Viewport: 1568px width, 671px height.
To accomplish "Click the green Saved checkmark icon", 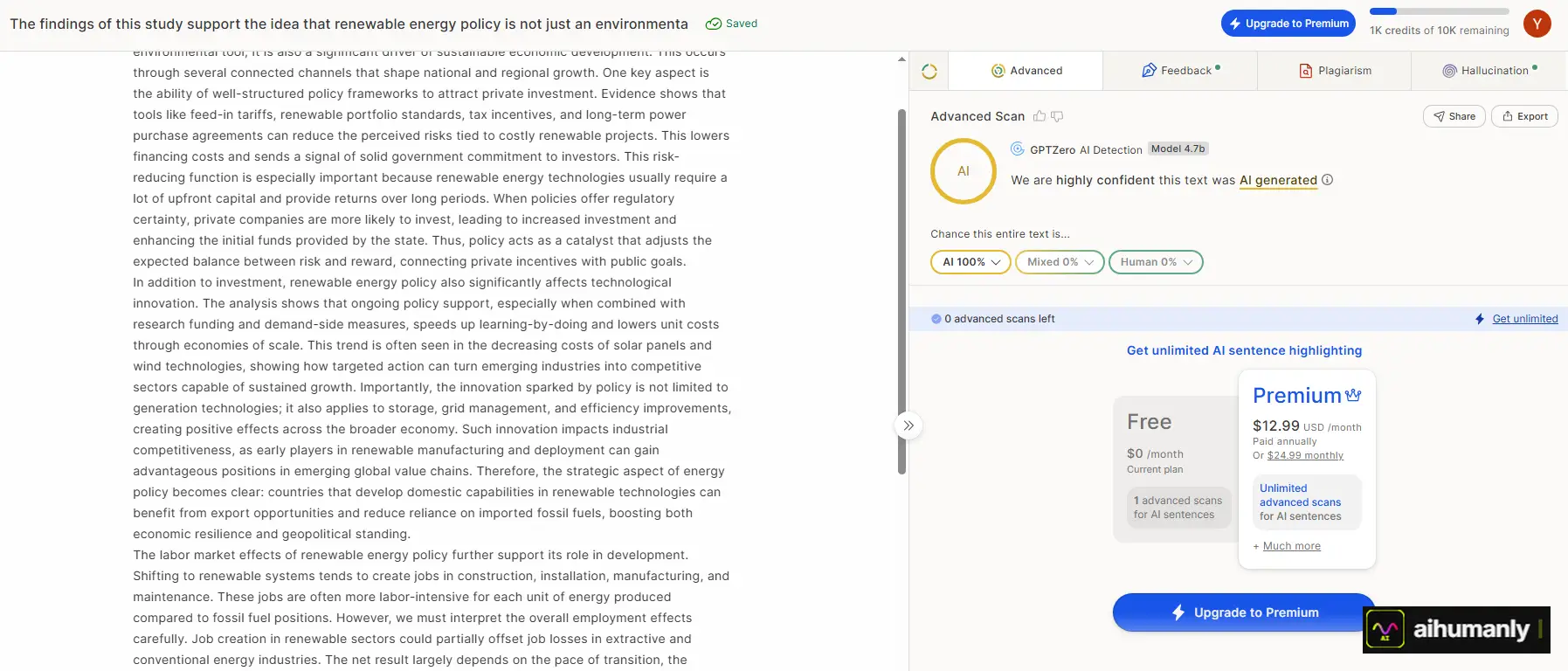I will [x=714, y=24].
